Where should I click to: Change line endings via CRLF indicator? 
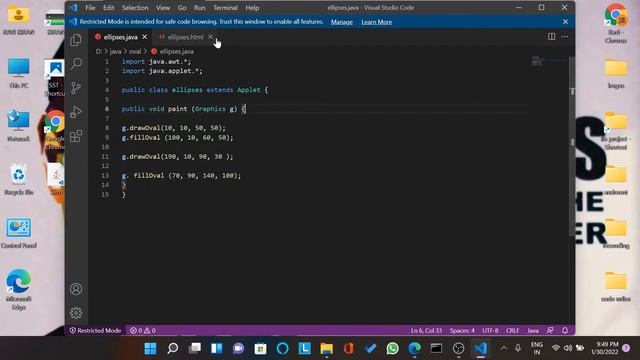pos(512,330)
